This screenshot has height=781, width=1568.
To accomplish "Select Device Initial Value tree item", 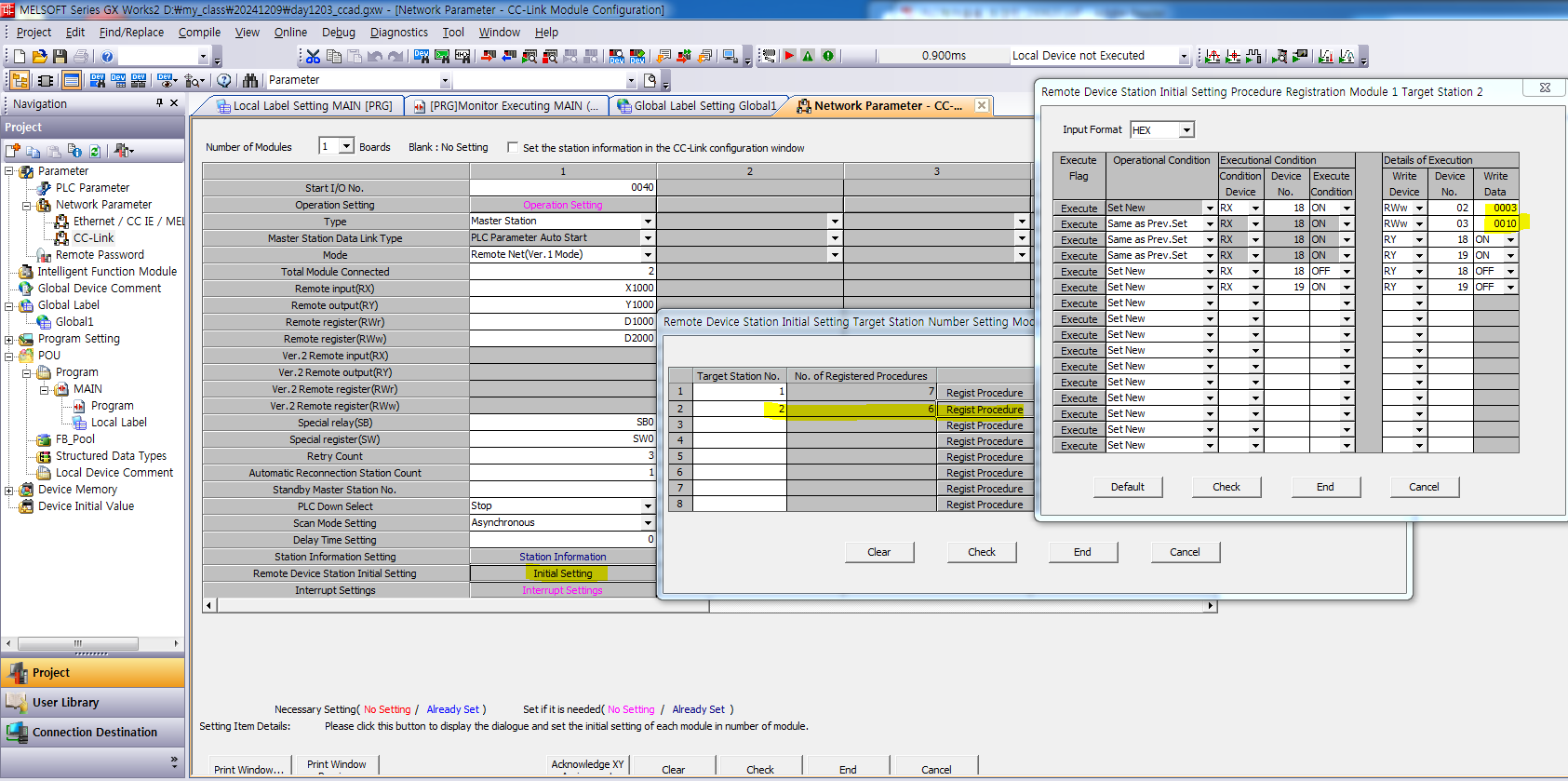I will (86, 506).
